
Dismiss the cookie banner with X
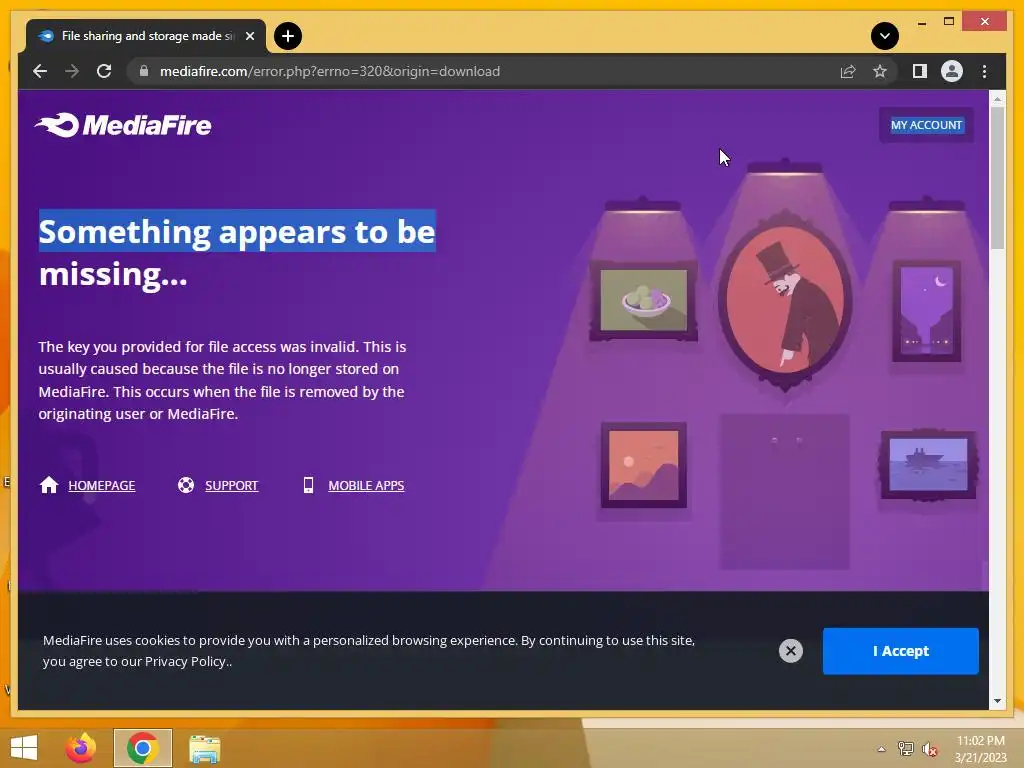[791, 650]
